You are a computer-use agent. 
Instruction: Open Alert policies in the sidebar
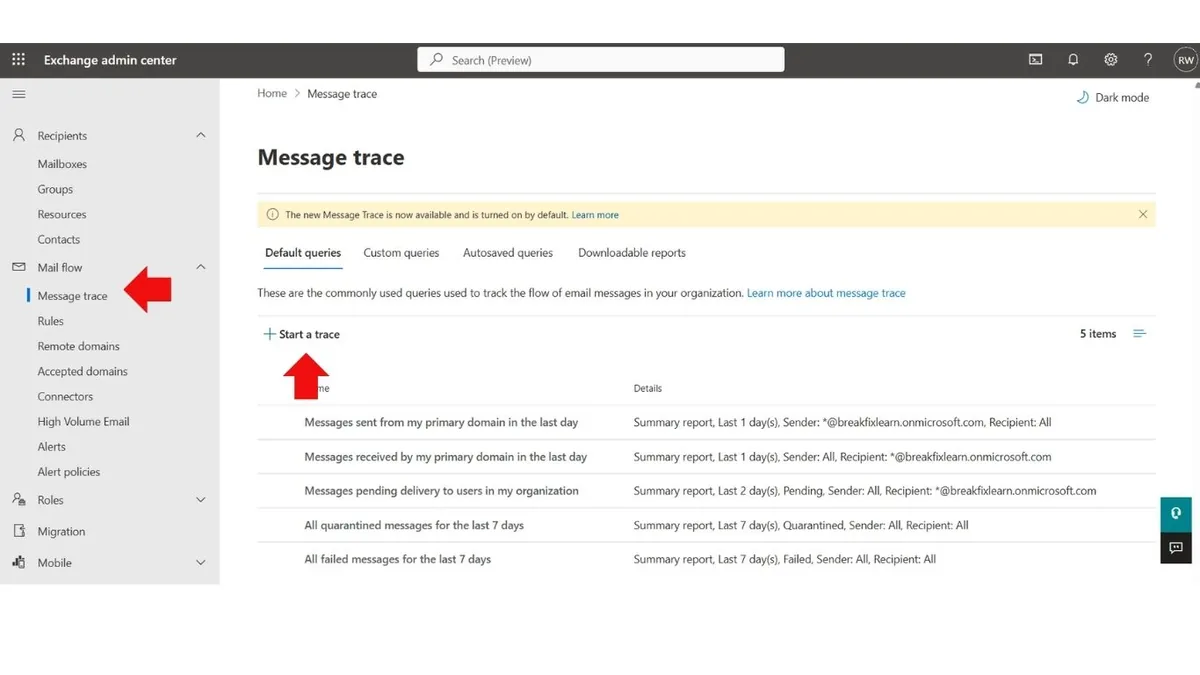[69, 472]
